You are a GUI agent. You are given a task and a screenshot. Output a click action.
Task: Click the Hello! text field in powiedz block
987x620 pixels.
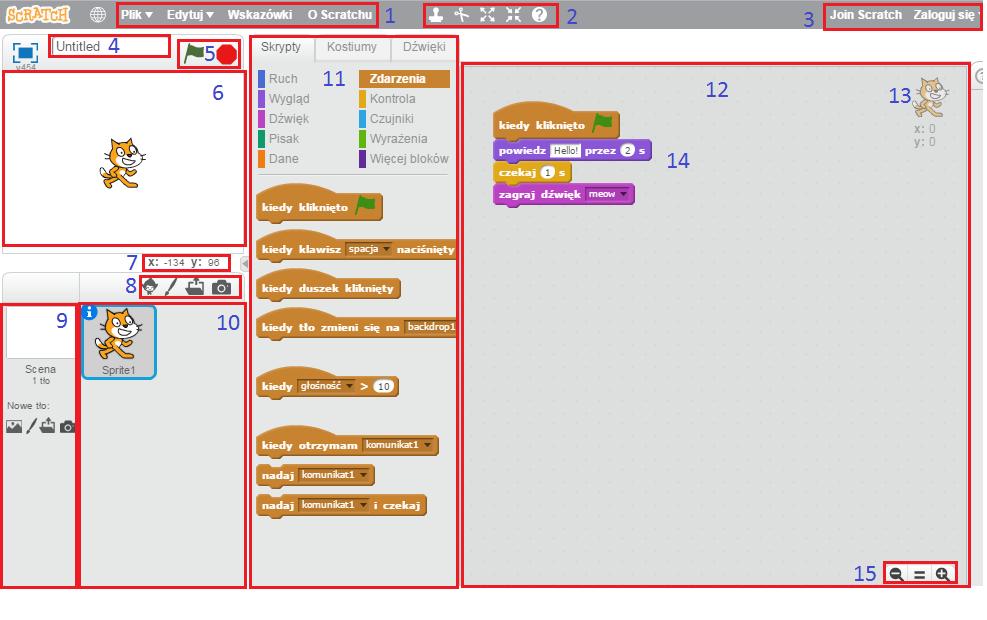tap(565, 150)
